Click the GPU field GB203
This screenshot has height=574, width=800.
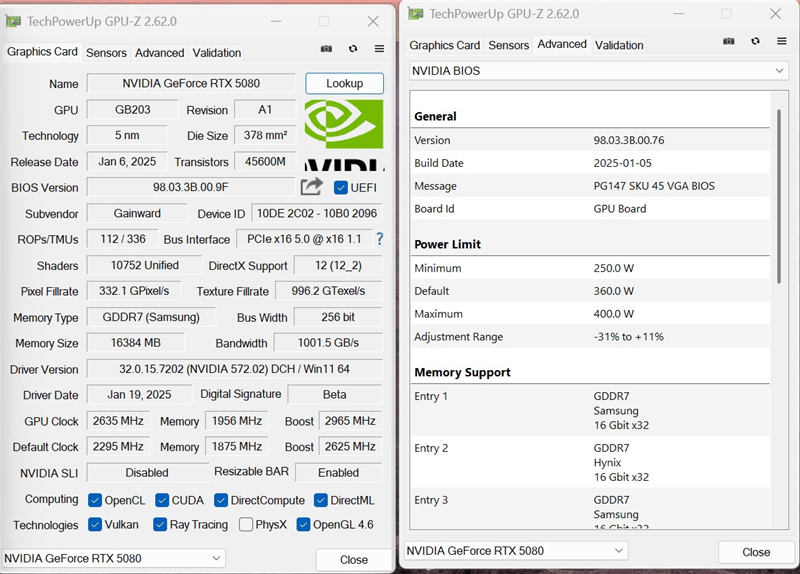[x=133, y=110]
